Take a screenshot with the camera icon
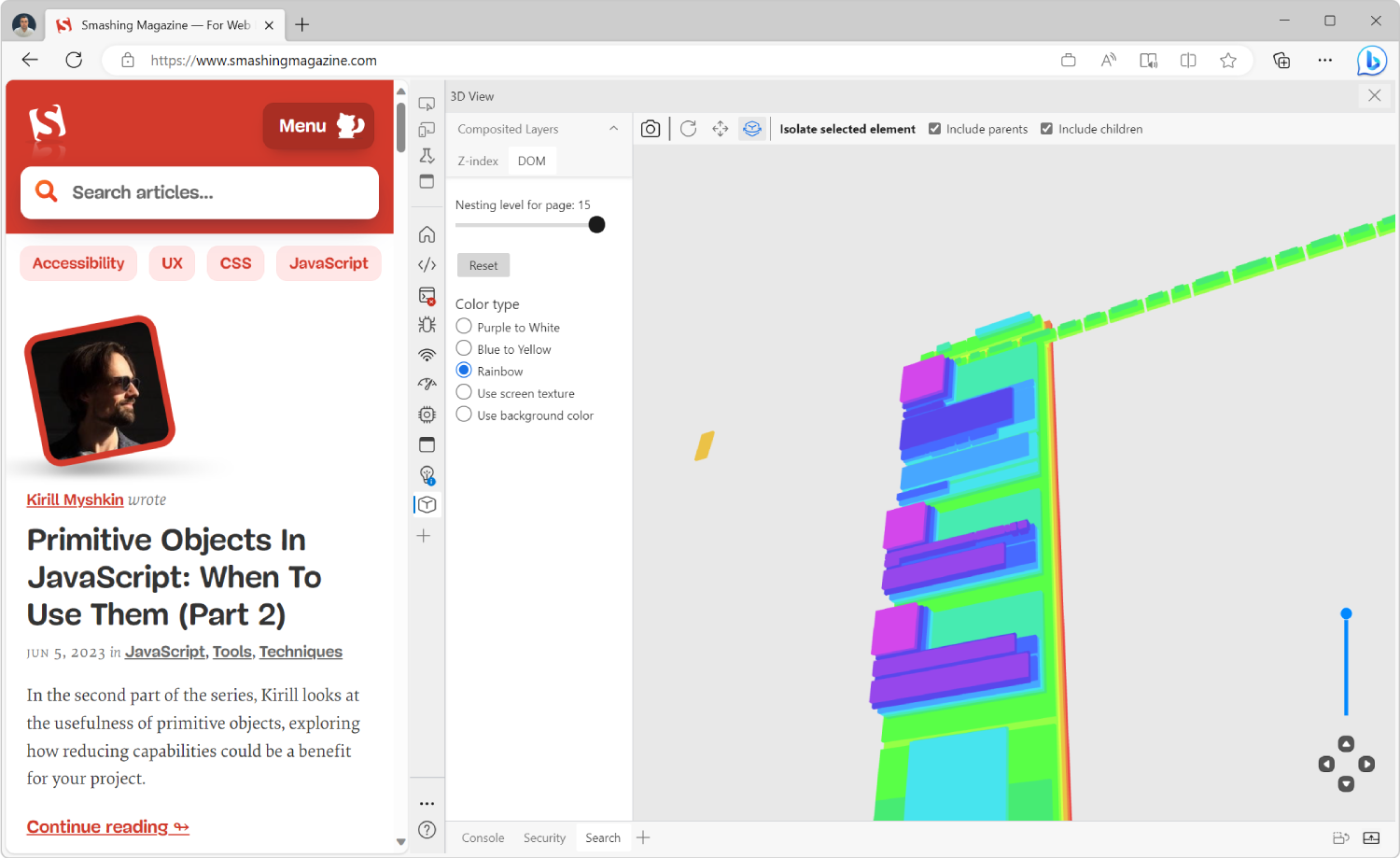The height and width of the screenshot is (858, 1400). pos(651,129)
